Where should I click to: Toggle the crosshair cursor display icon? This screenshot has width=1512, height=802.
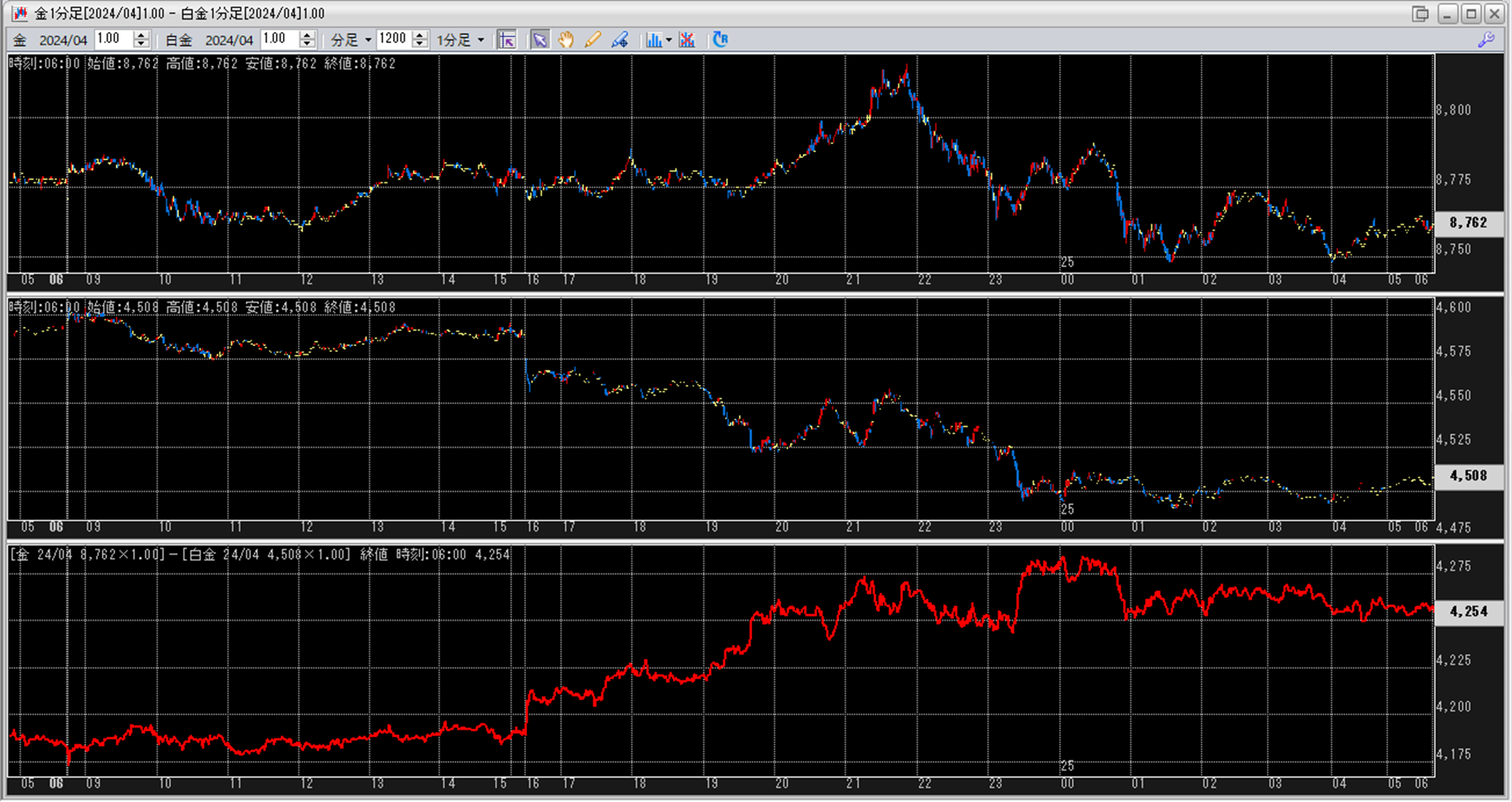pos(507,40)
